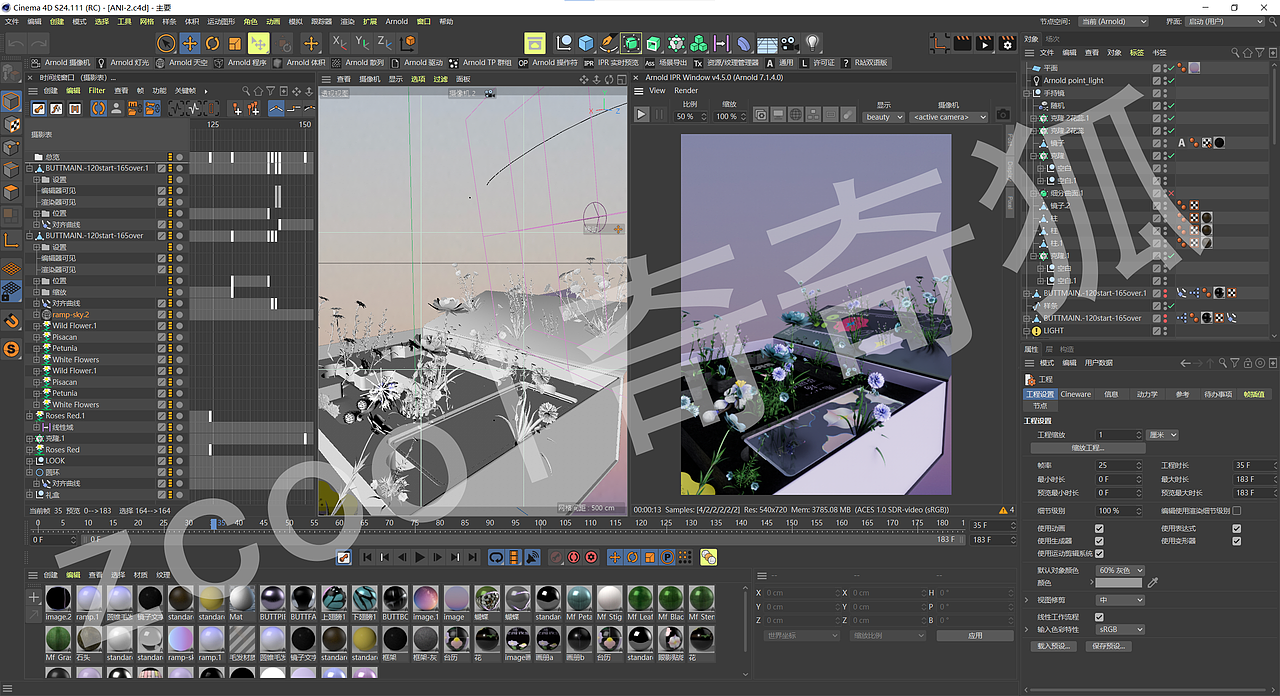Take IPR snapshot with camera icon
The width and height of the screenshot is (1280, 696).
tap(1003, 115)
